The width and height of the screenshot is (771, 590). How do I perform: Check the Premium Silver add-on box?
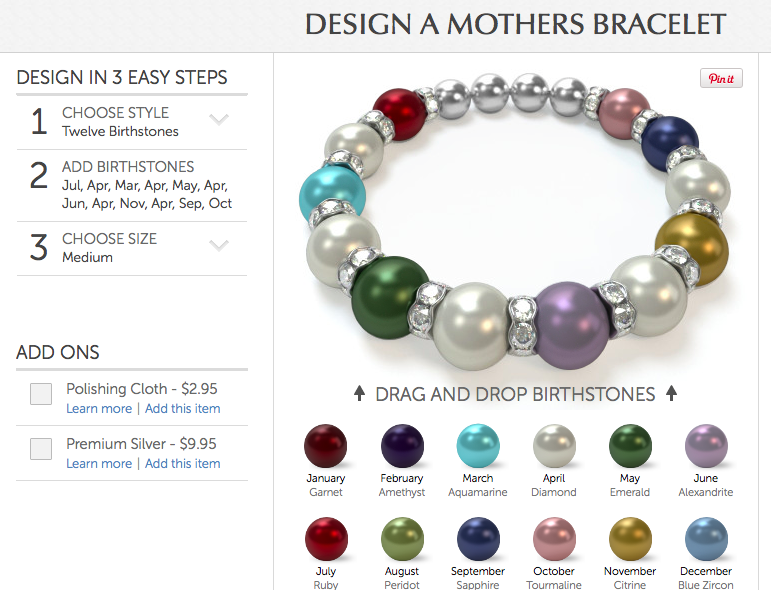coord(41,449)
